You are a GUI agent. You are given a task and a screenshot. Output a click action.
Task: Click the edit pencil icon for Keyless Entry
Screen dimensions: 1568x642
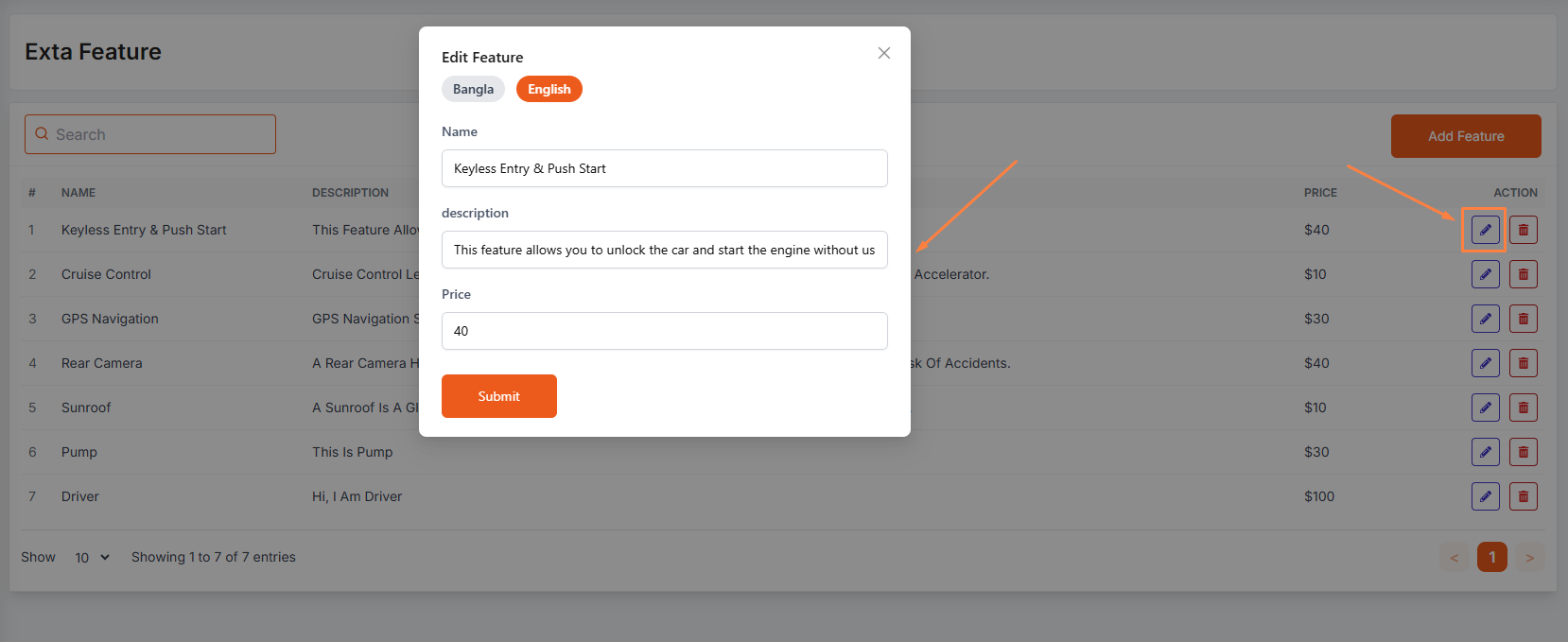pyautogui.click(x=1485, y=230)
